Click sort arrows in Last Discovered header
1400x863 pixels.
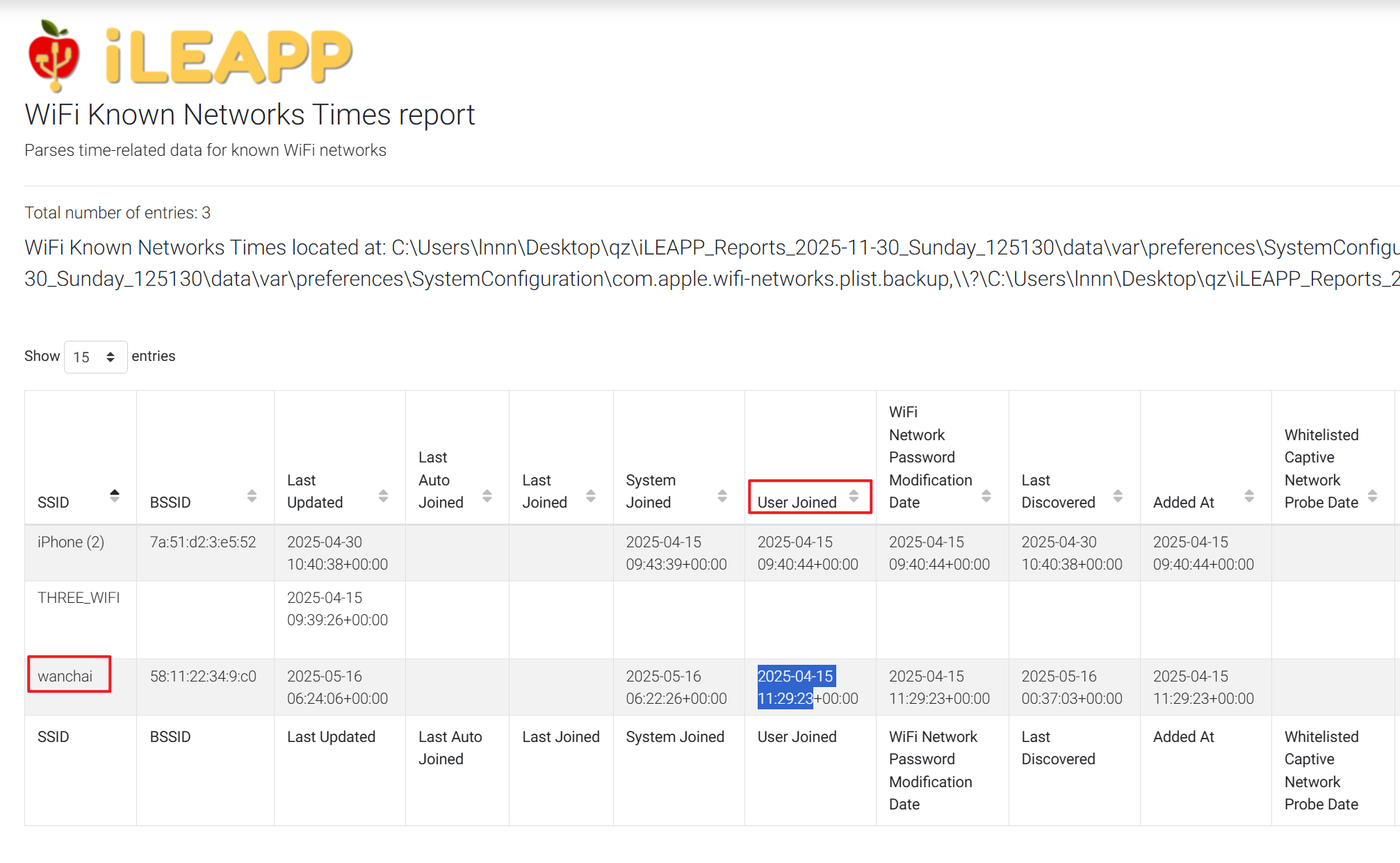[1118, 496]
